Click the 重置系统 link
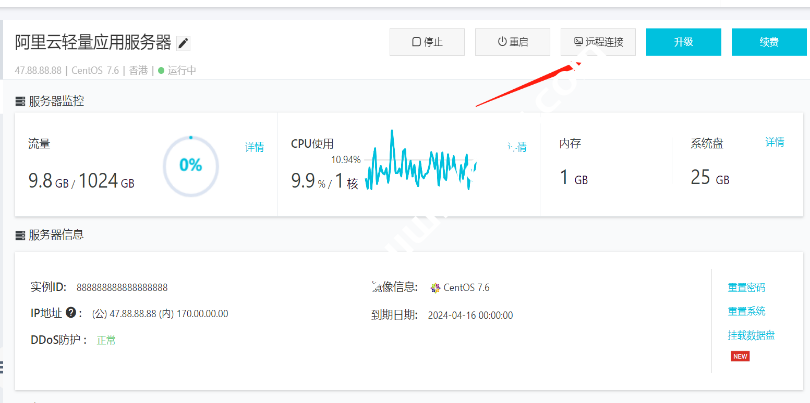 pyautogui.click(x=746, y=311)
